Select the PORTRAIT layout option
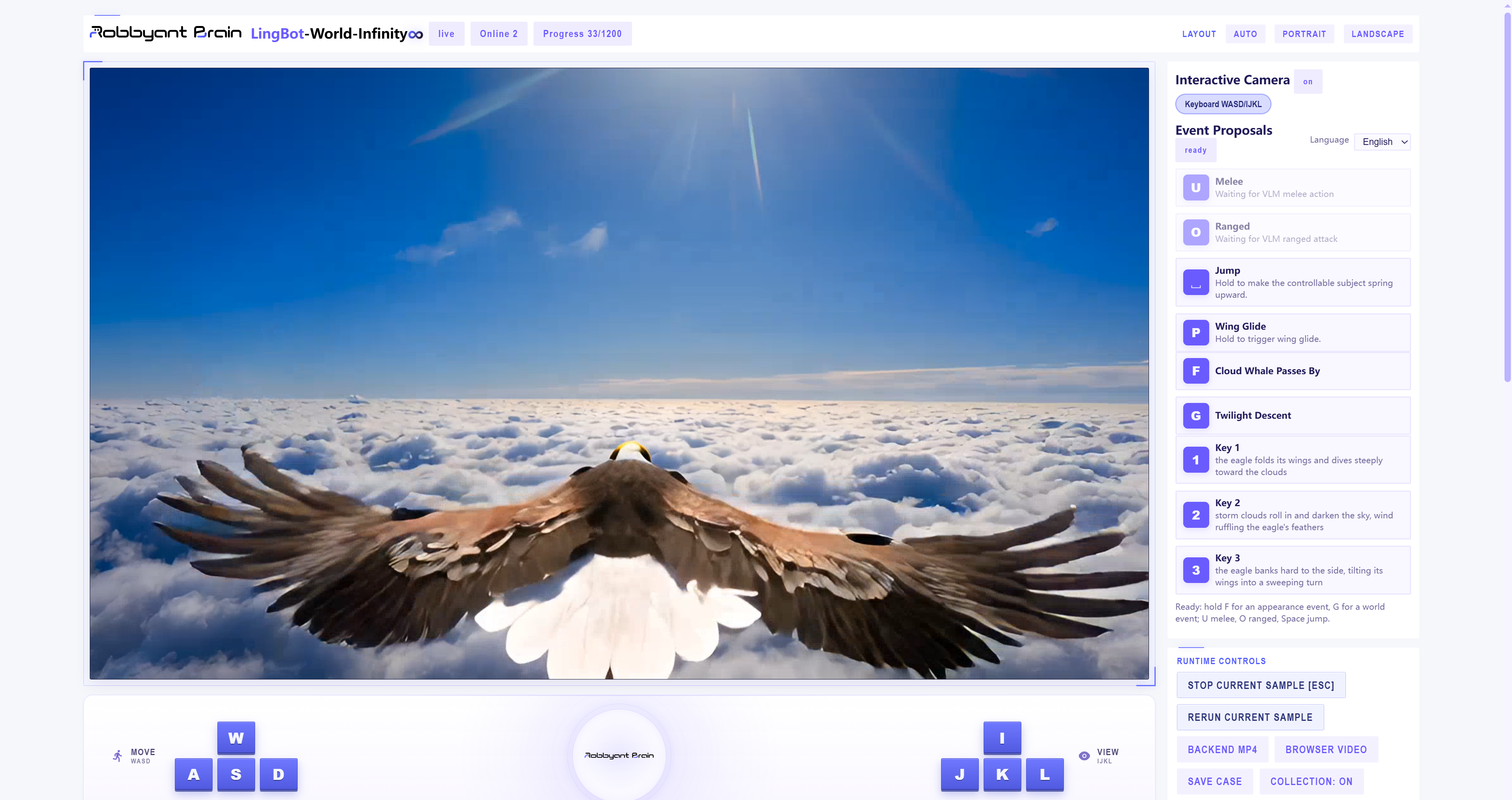Image resolution: width=1512 pixels, height=800 pixels. click(1304, 33)
